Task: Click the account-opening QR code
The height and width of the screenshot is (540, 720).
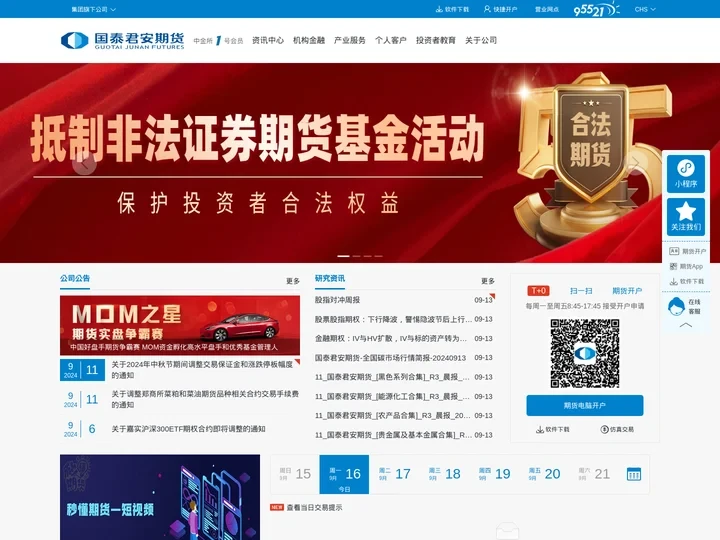Action: [585, 354]
